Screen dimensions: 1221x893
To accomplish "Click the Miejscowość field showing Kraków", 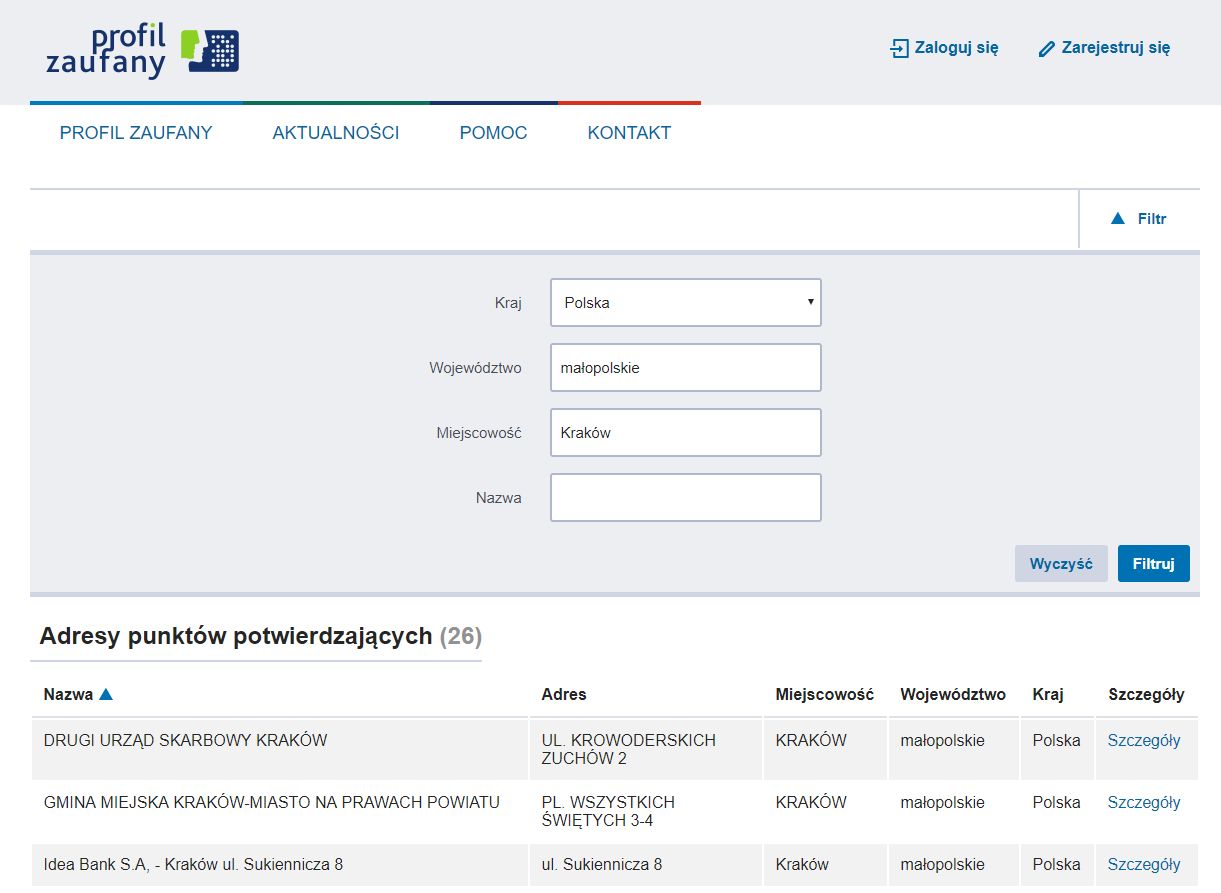I will [685, 432].
